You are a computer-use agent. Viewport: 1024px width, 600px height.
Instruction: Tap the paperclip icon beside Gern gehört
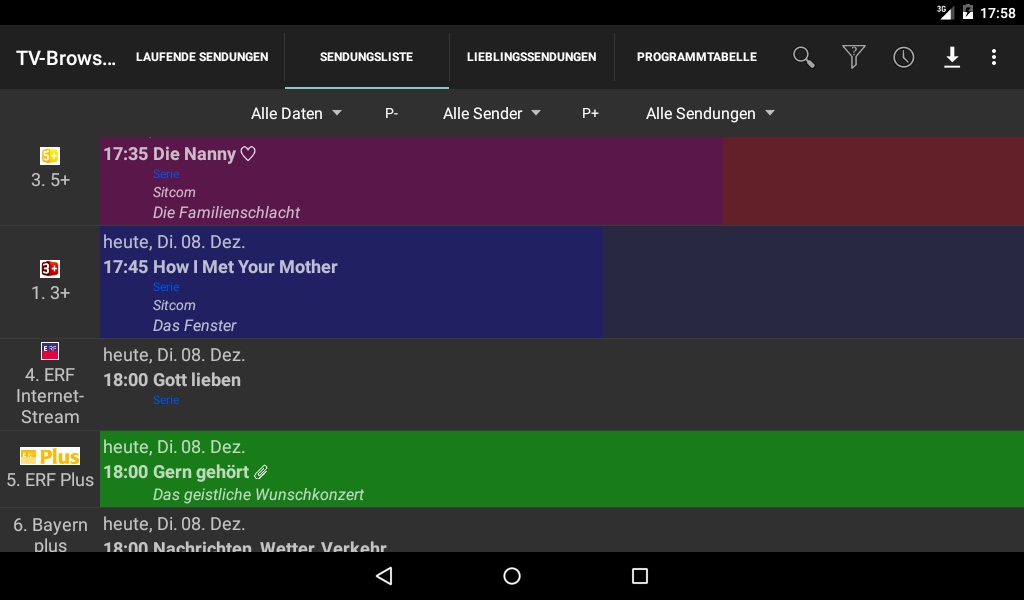(x=261, y=472)
